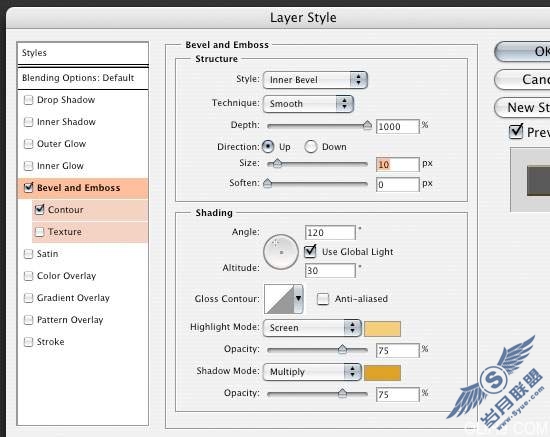Open the Style dropdown showing Inner Bevel
The image size is (550, 437).
(315, 80)
